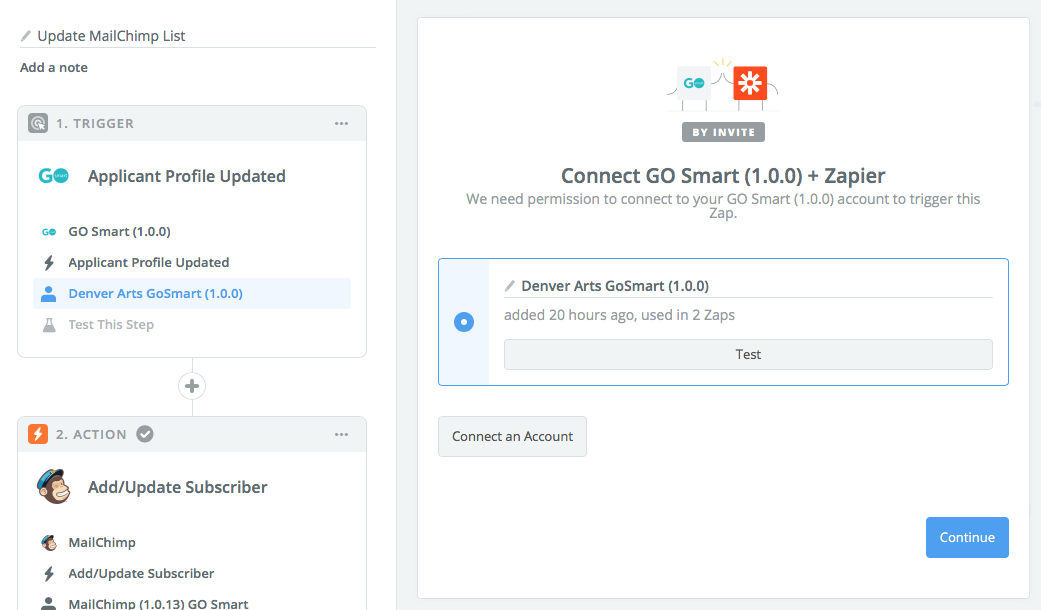1041x610 pixels.
Task: Click the 2. ACTION step header label
Action: 91,435
